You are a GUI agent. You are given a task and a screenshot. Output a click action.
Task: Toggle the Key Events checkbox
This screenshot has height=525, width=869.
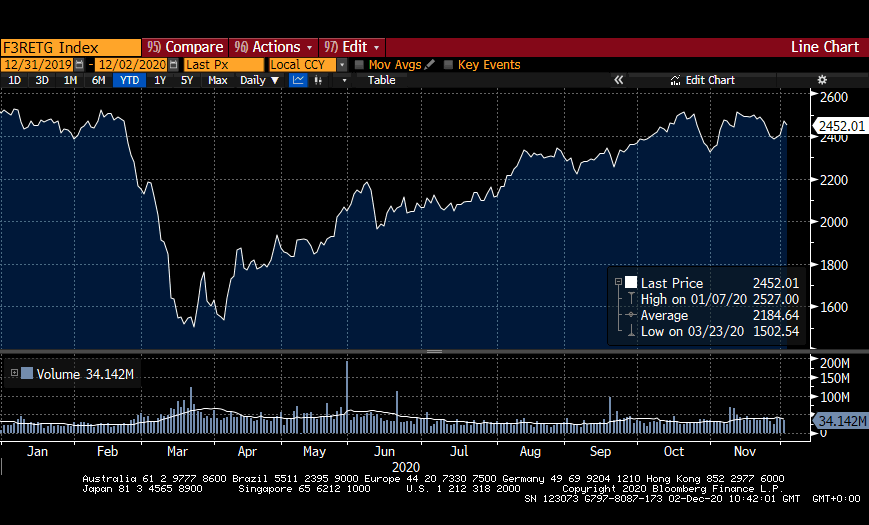coord(448,65)
